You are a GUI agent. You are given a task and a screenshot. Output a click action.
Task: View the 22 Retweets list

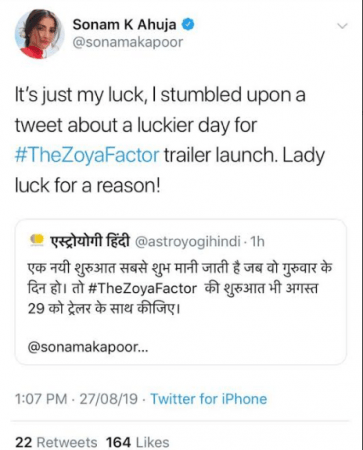[56, 442]
